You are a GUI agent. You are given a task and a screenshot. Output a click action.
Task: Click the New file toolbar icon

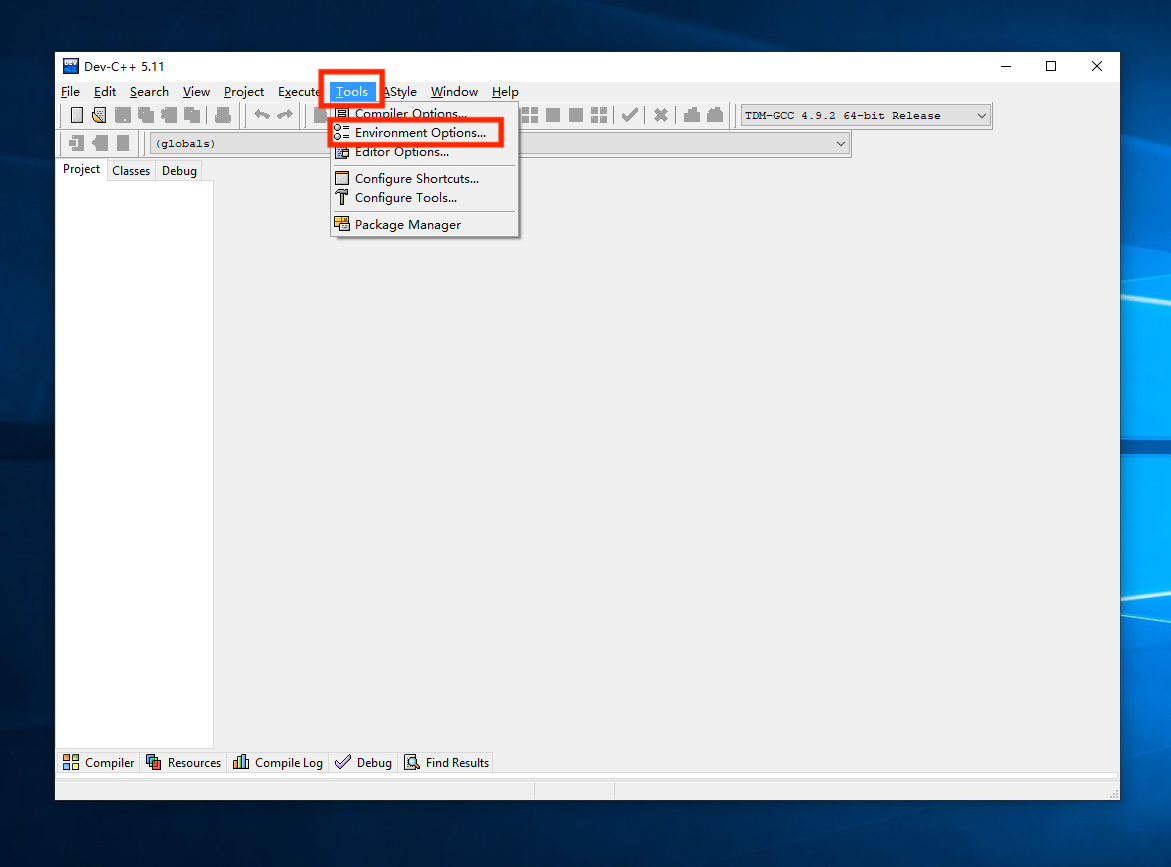click(x=77, y=115)
